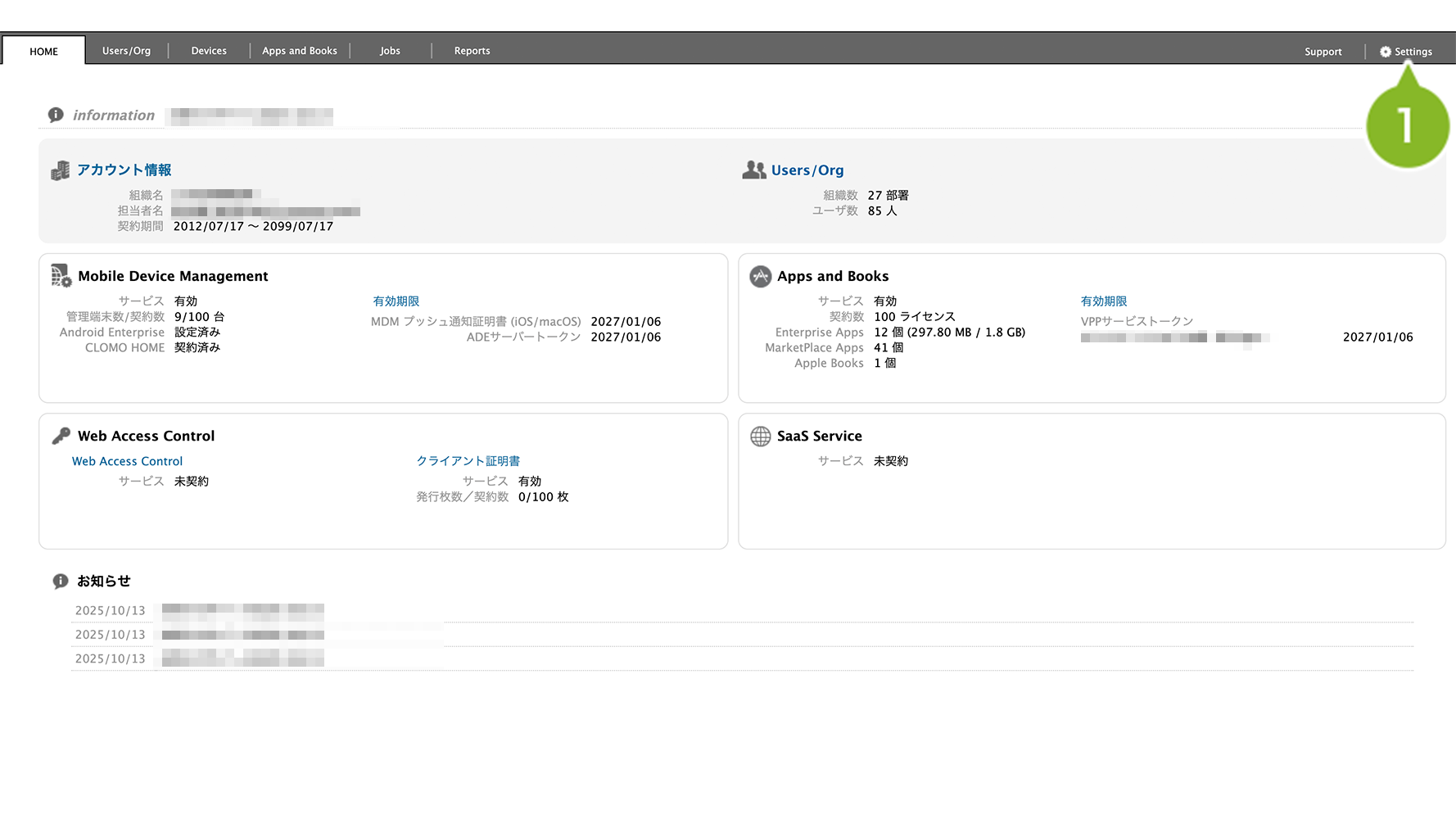Click the Mobile Device Management icon

point(61,276)
